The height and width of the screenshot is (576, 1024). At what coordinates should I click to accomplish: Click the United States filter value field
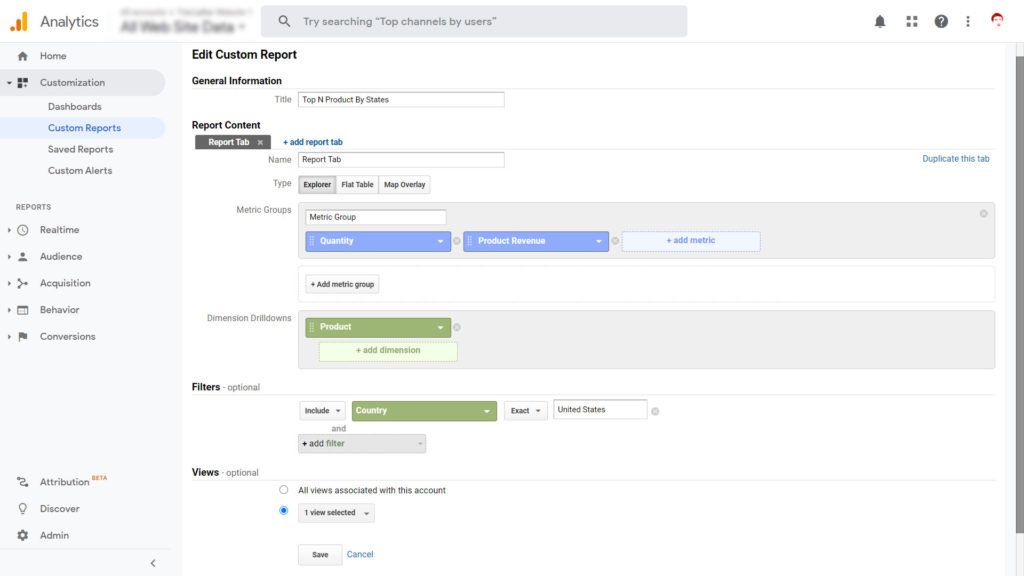click(600, 409)
